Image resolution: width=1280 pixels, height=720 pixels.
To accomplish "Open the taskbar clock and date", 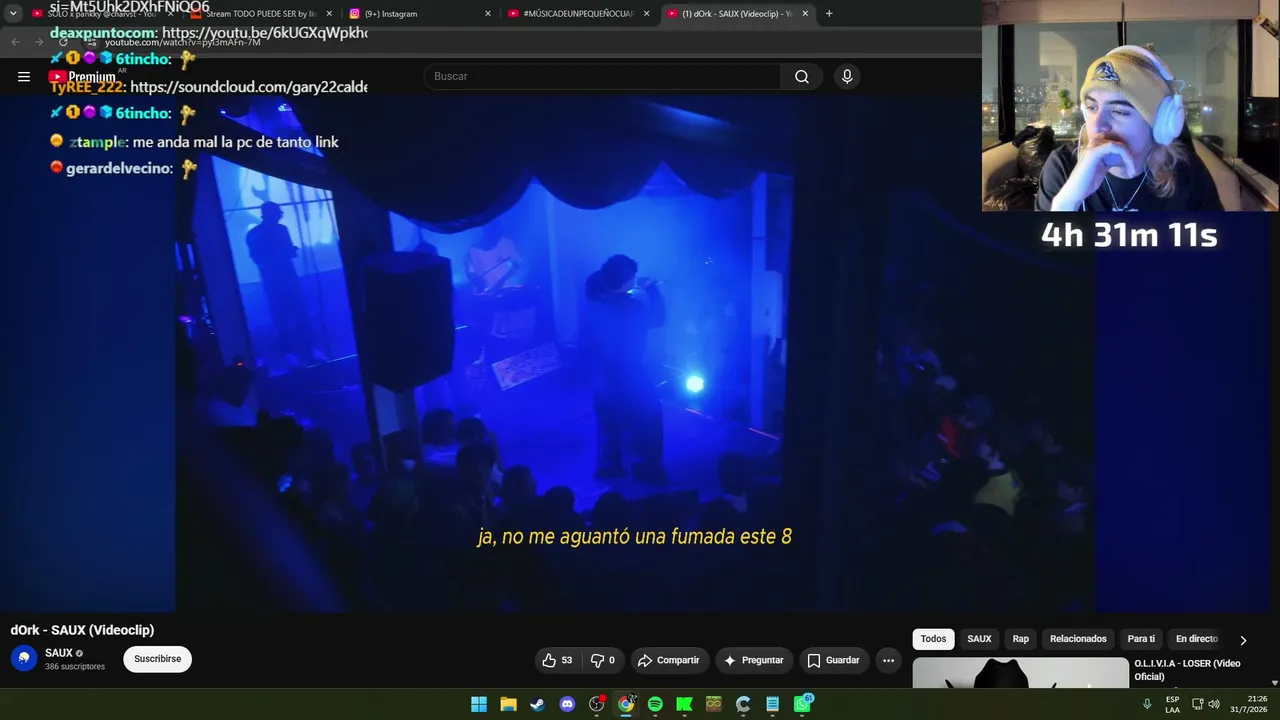I will [x=1248, y=704].
